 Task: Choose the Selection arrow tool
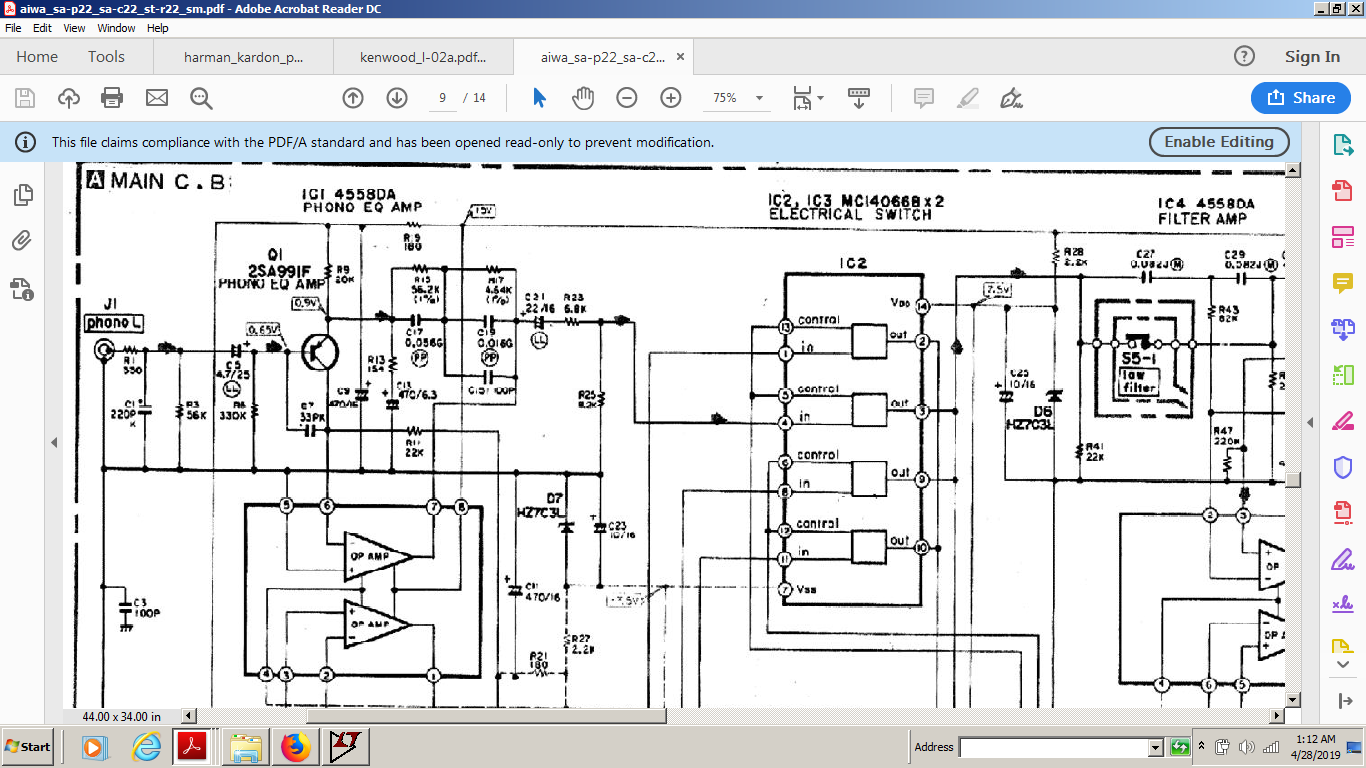pos(539,98)
